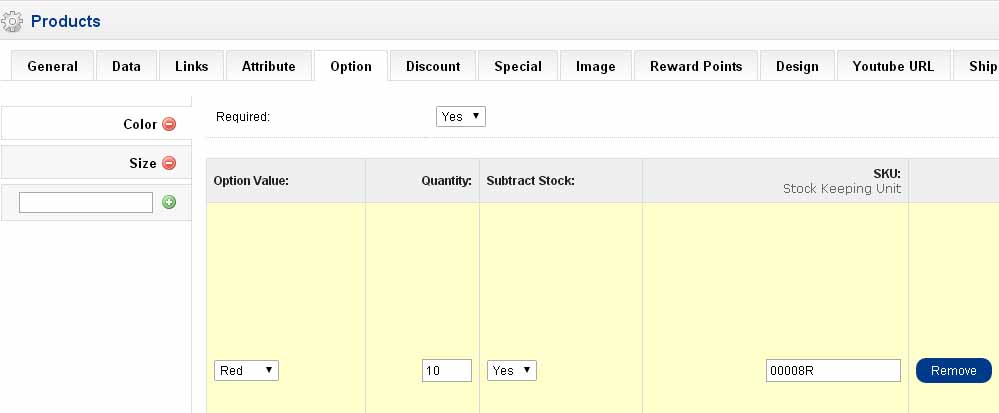
Task: Click the Quantity input field
Action: tap(447, 370)
